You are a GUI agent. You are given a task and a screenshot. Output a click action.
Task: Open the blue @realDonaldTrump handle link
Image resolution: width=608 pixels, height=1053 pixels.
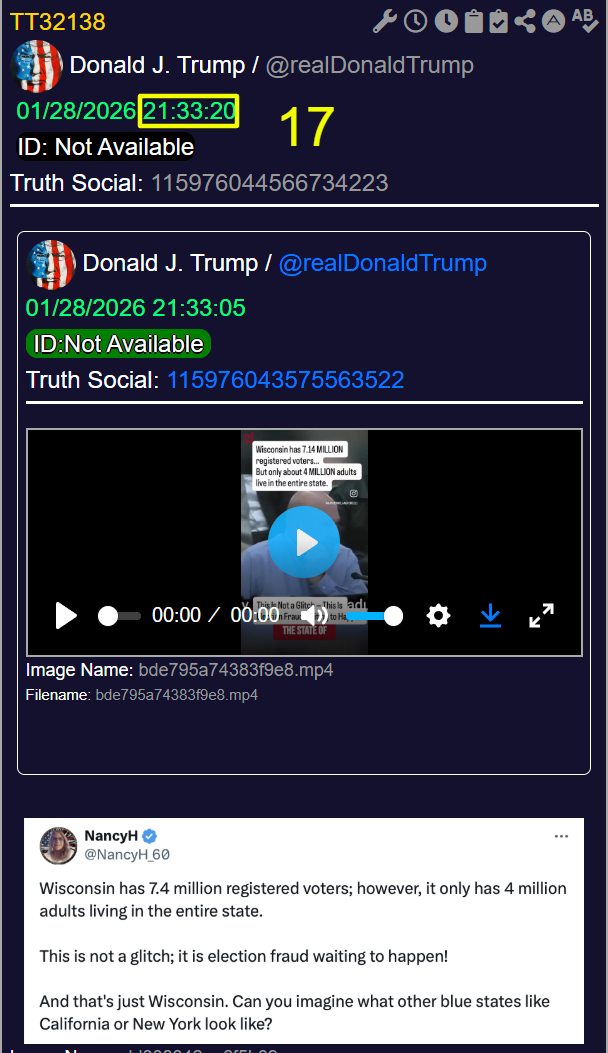(x=382, y=263)
